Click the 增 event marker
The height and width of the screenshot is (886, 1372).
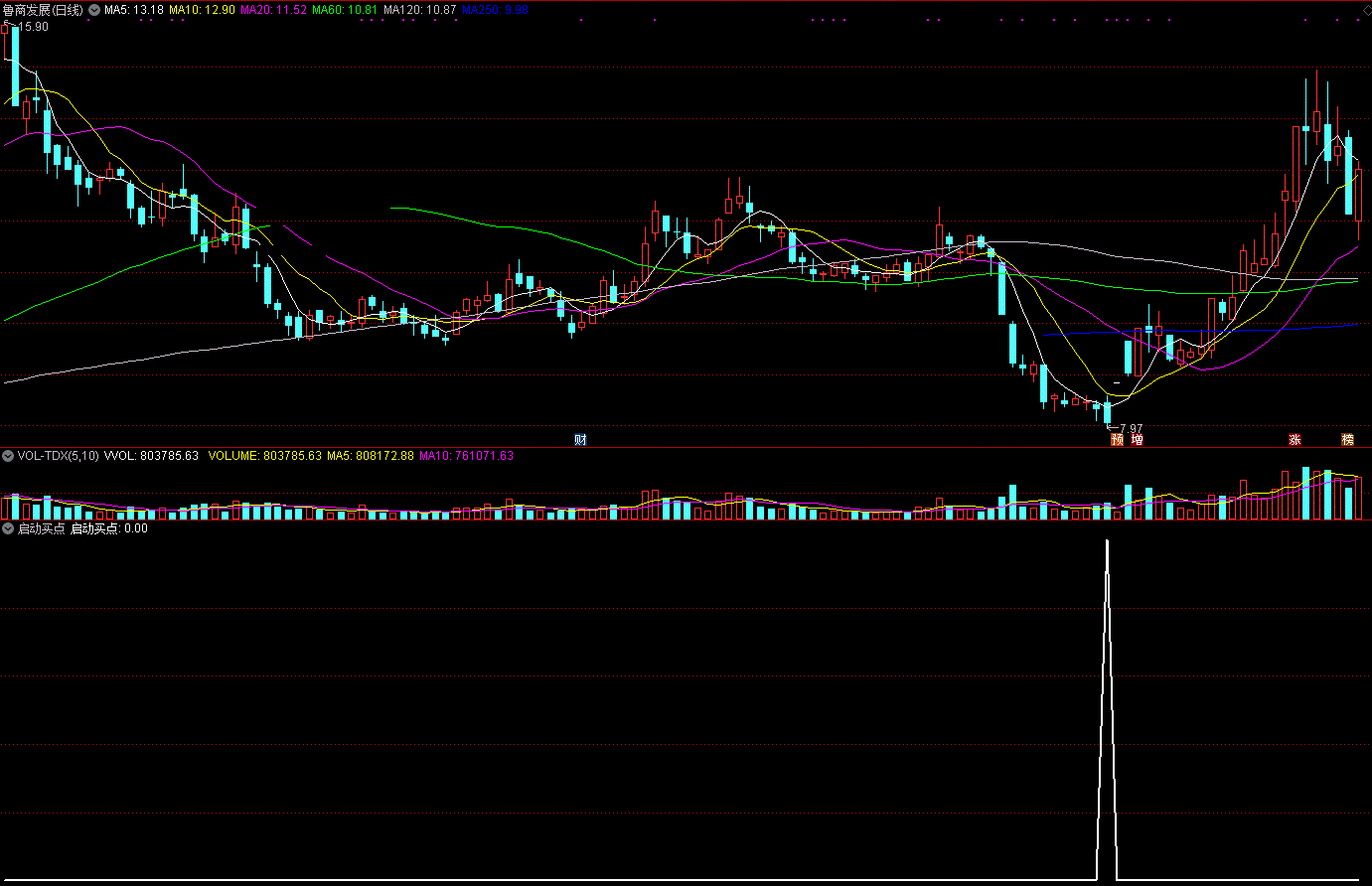coord(1137,439)
